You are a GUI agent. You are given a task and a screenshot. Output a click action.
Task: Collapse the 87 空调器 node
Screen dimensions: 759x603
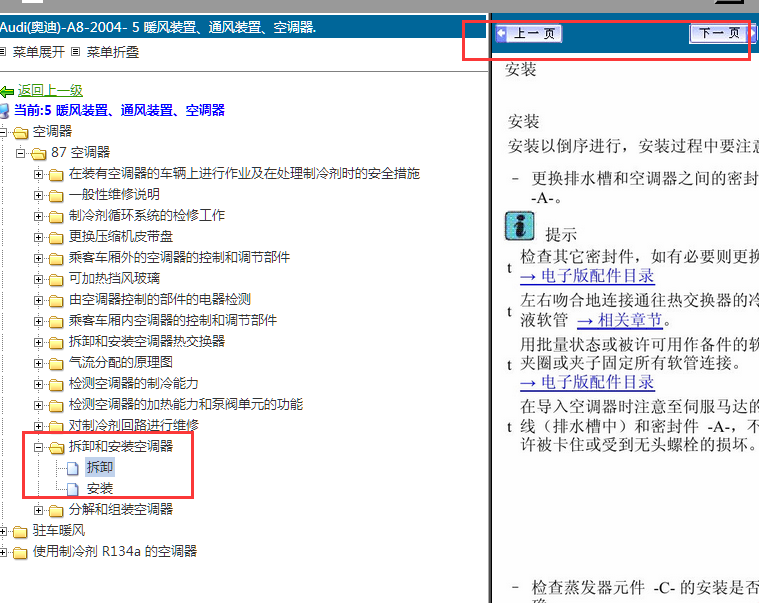20,153
